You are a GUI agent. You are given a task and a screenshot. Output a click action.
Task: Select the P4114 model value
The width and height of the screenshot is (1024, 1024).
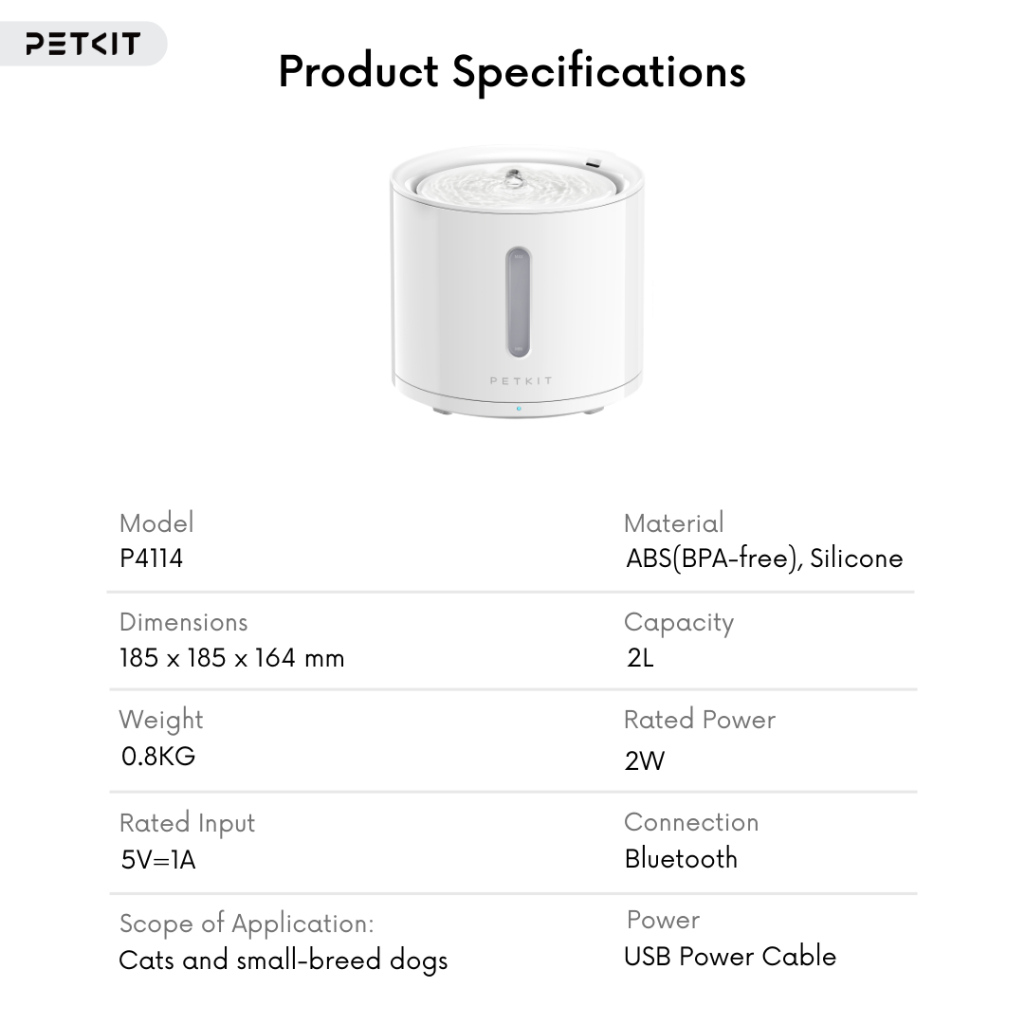coord(152,558)
